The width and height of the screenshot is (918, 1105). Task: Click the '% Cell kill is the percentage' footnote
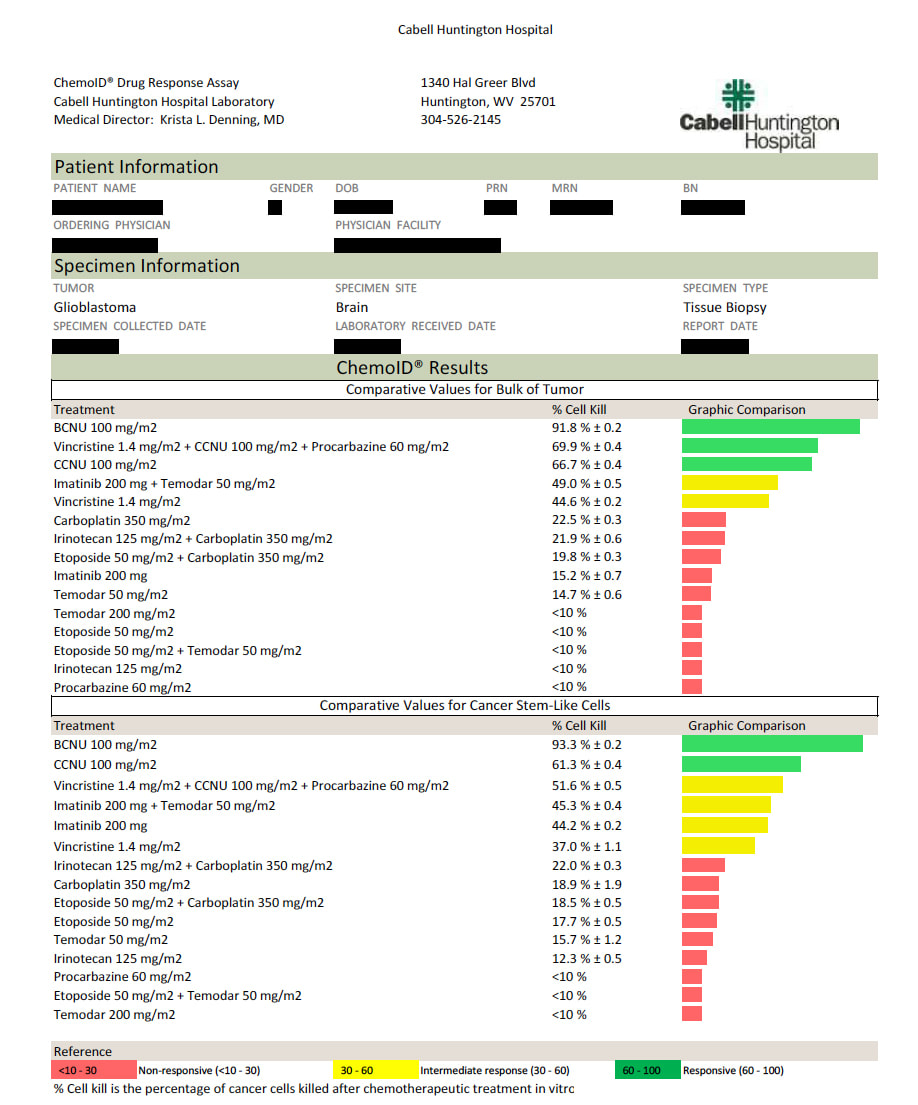coord(314,1089)
